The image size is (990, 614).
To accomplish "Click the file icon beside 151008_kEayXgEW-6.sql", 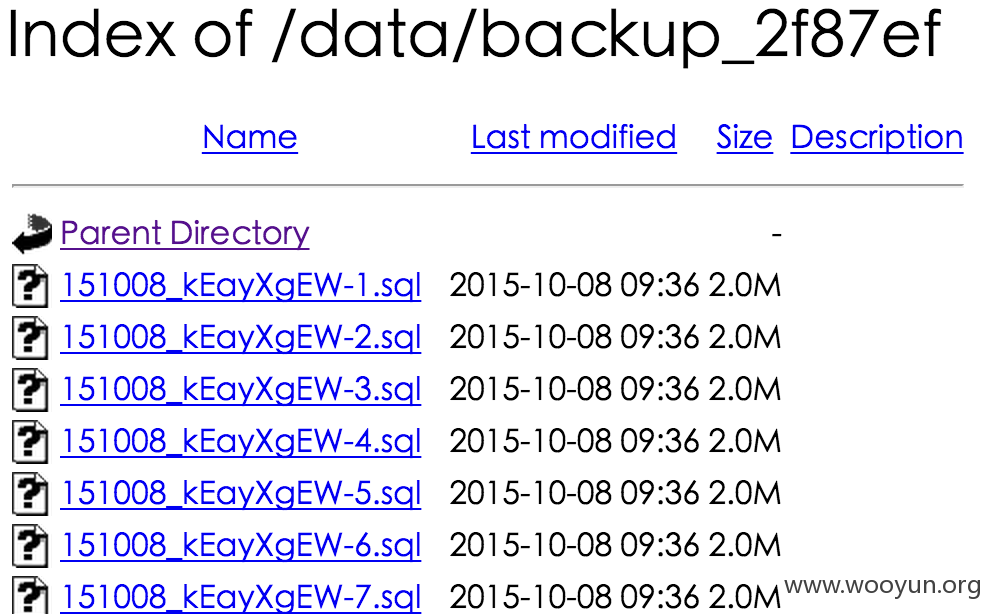I will [x=30, y=545].
